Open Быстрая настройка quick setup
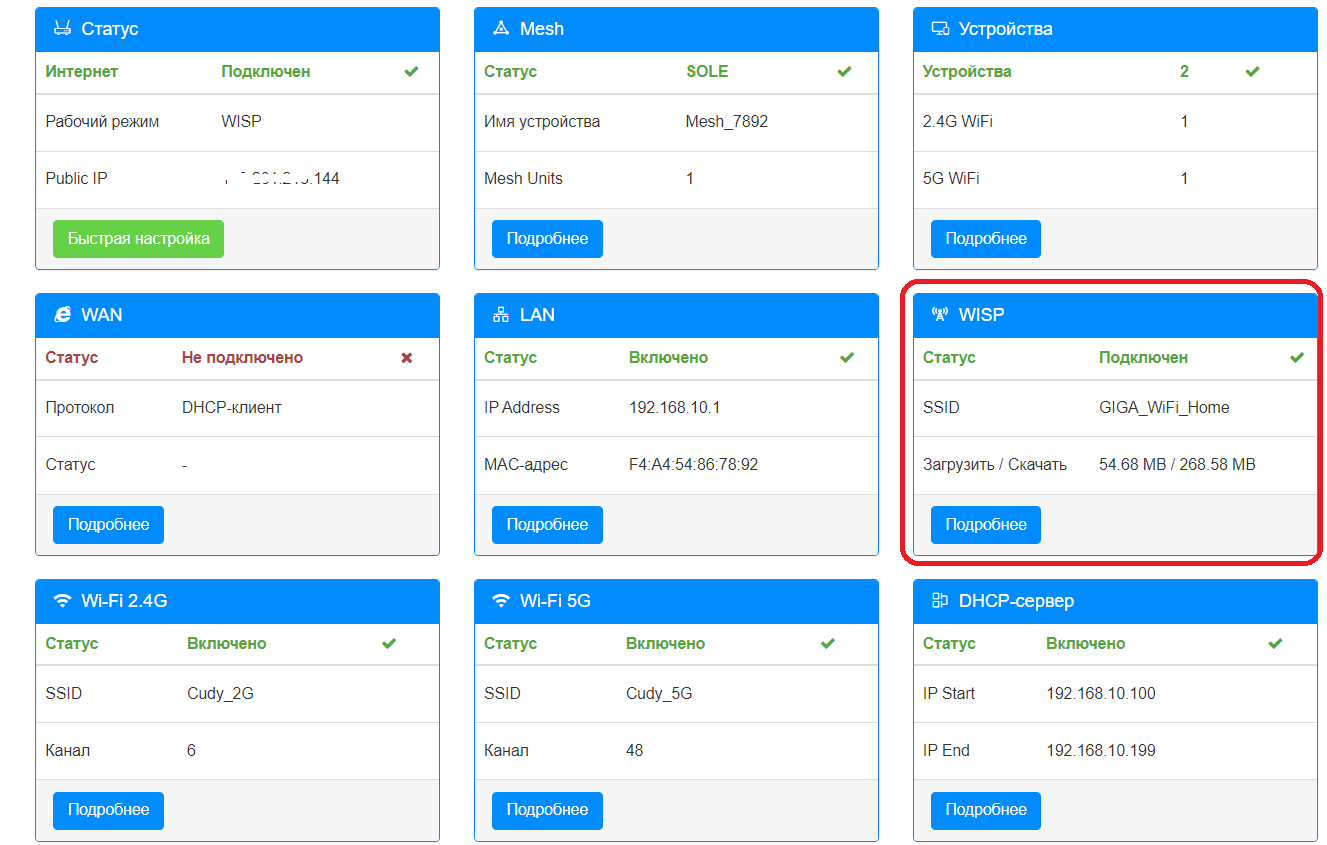 139,239
